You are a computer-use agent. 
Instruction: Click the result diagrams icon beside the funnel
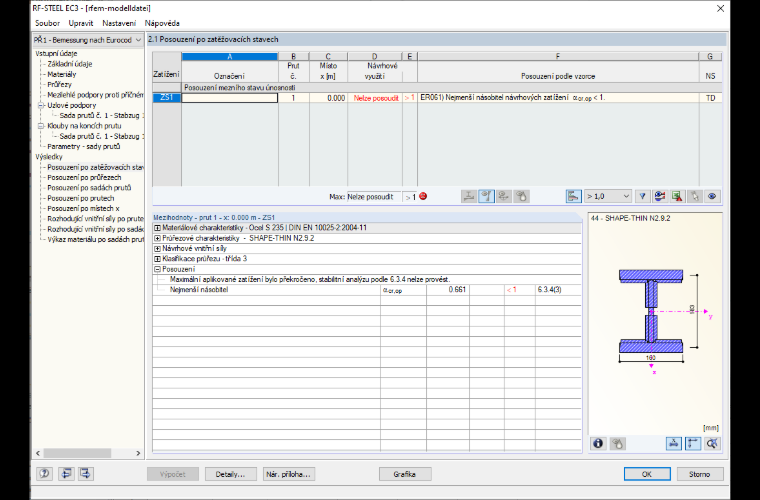pyautogui.click(x=660, y=196)
